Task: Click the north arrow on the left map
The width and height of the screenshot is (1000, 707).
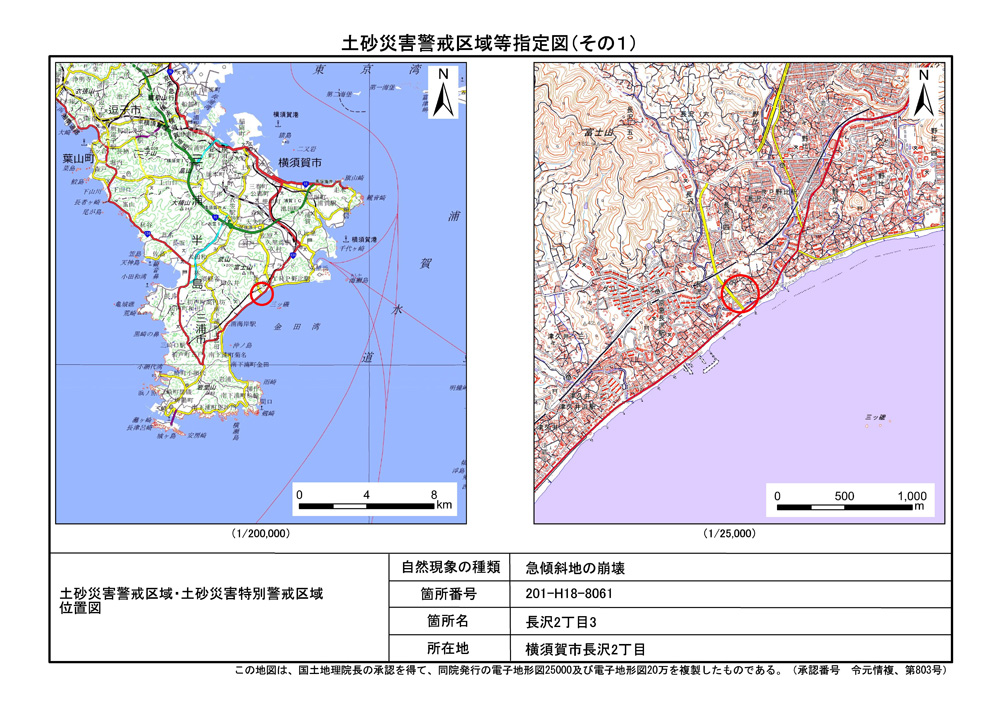Action: [x=442, y=92]
